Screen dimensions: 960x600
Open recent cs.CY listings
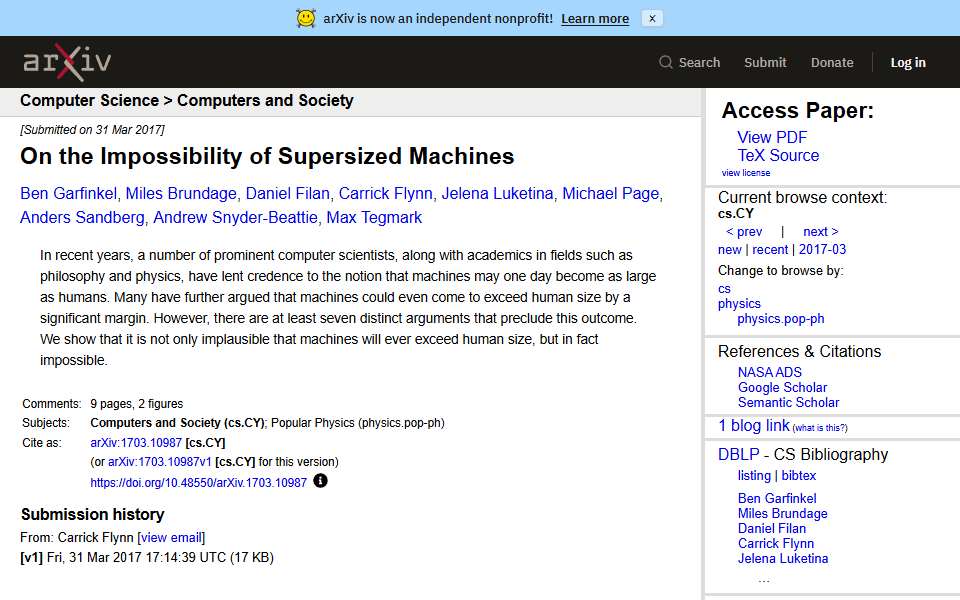[770, 250]
